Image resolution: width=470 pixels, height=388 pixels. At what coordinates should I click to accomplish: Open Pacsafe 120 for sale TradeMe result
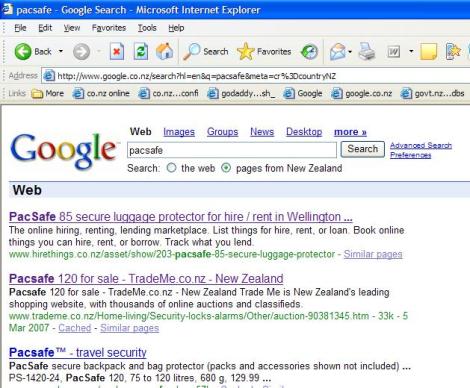click(146, 279)
